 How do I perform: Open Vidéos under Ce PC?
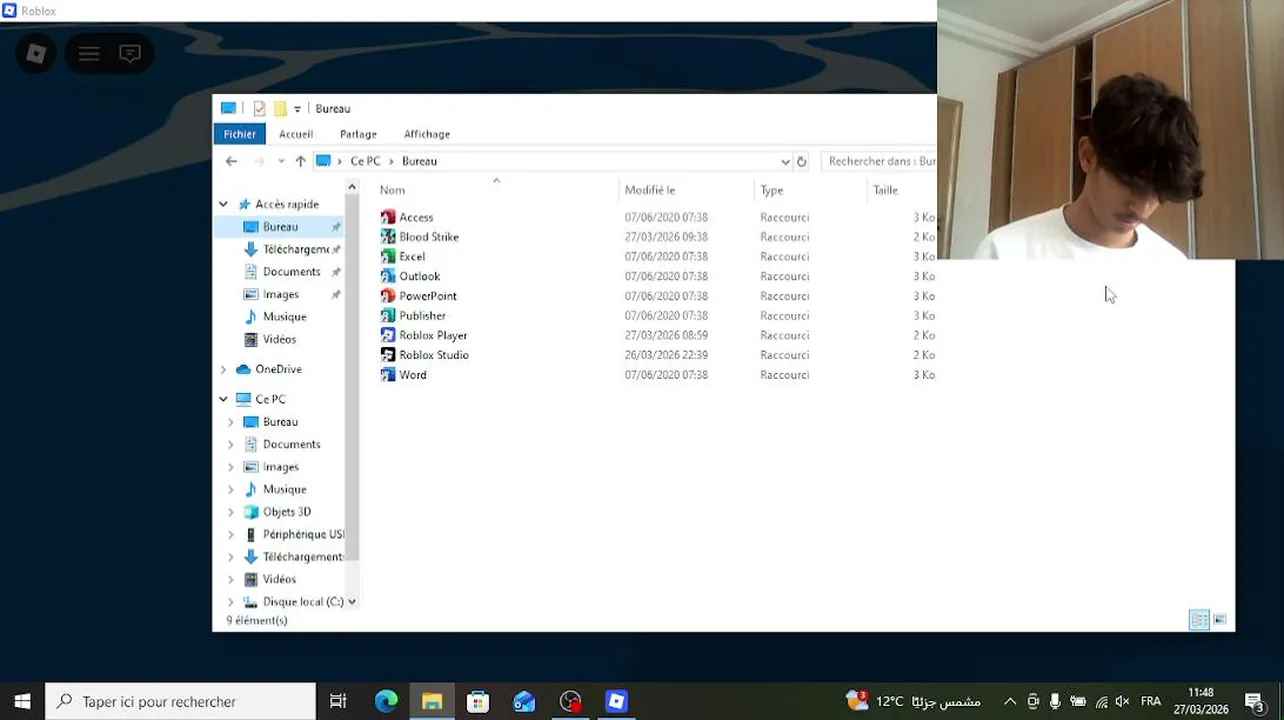(x=279, y=579)
